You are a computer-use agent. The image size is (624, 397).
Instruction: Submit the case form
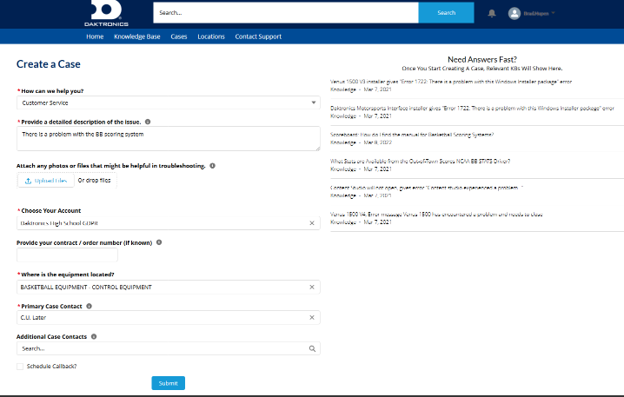[x=168, y=383]
